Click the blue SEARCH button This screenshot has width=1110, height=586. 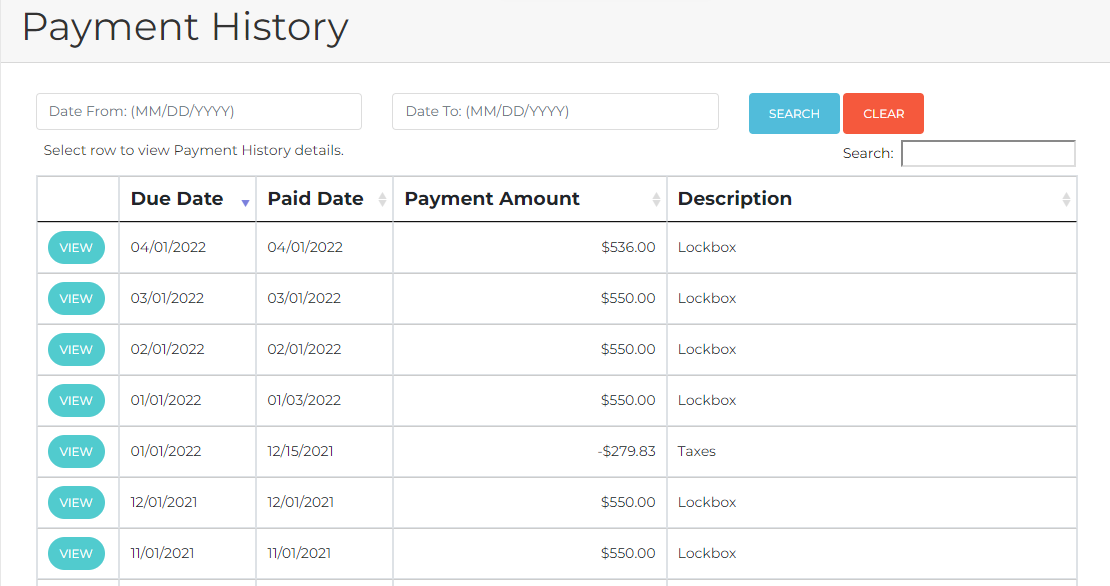click(794, 114)
